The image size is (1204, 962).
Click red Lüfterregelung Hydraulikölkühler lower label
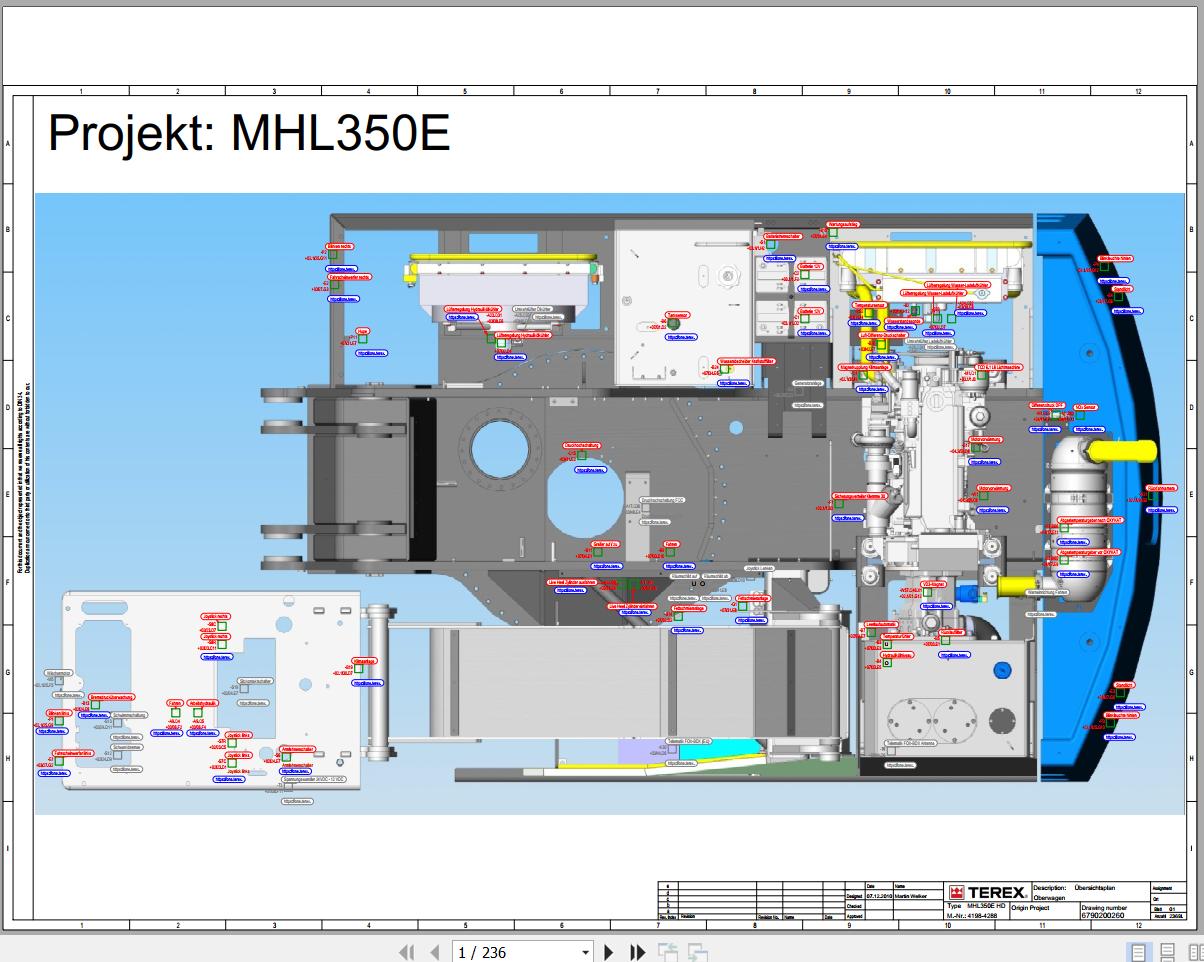tap(523, 335)
